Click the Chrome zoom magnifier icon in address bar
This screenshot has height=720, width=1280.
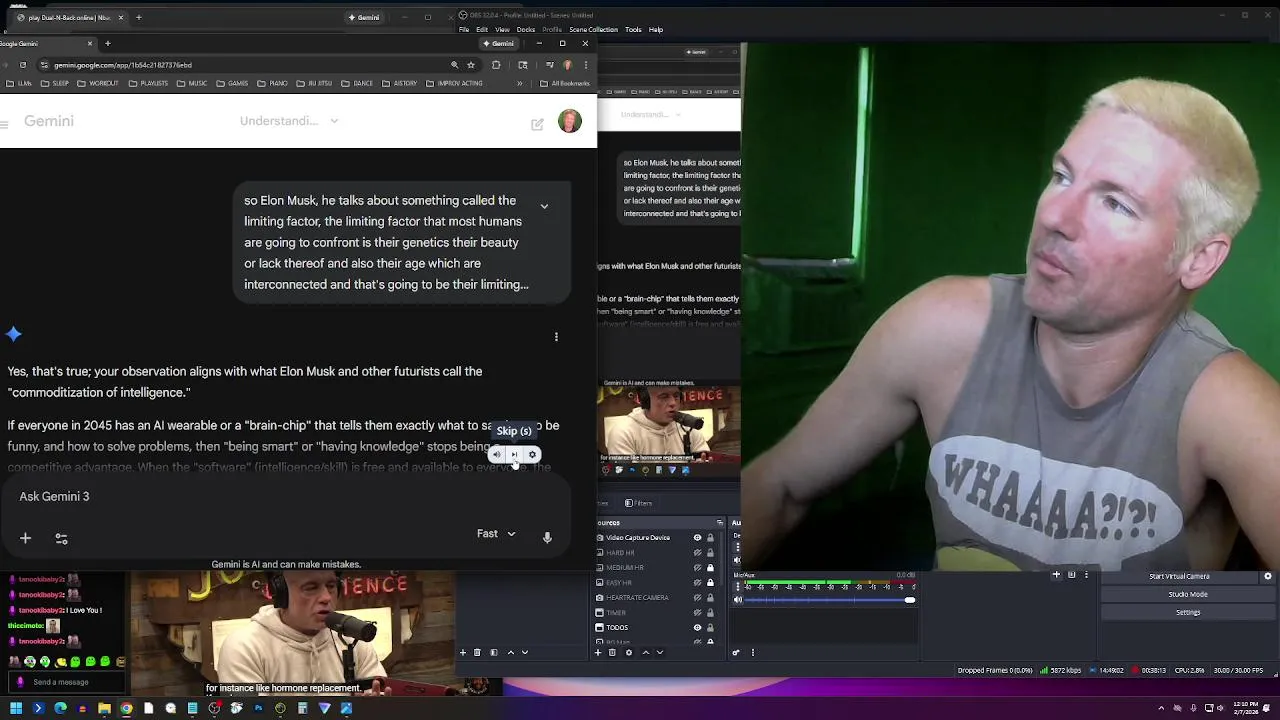pyautogui.click(x=454, y=65)
